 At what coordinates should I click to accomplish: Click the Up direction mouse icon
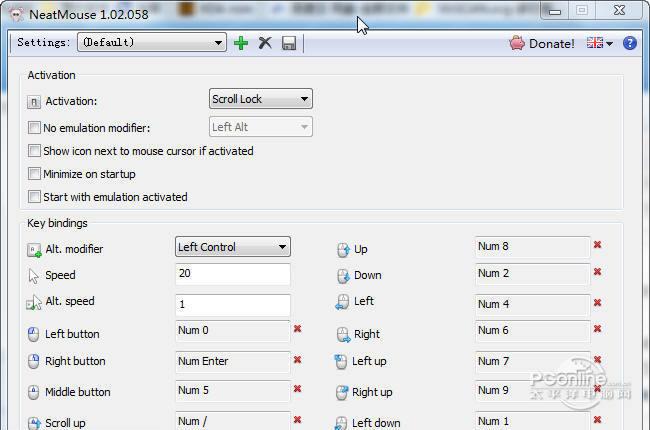[x=343, y=250]
